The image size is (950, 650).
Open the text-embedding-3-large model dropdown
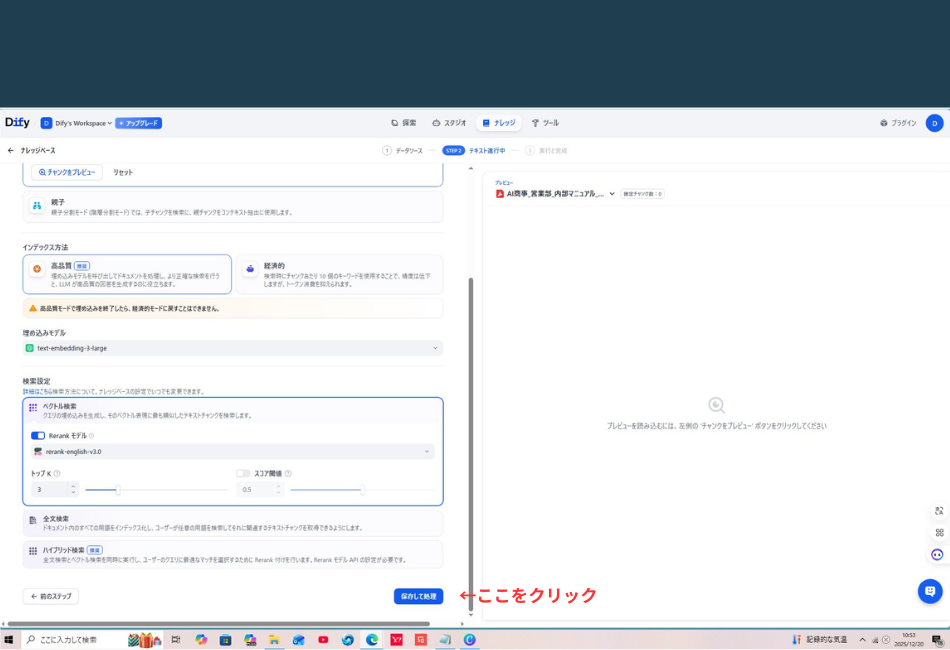(x=232, y=346)
